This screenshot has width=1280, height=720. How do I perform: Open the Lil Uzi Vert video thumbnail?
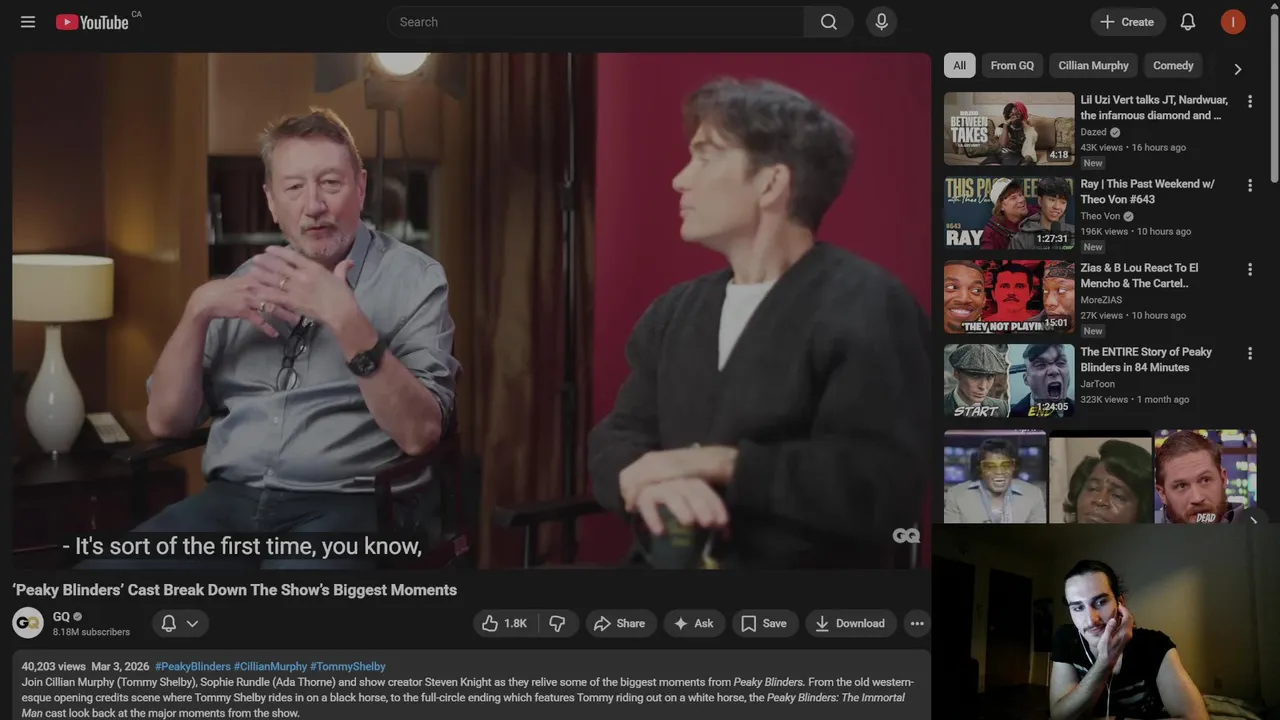pyautogui.click(x=1009, y=129)
